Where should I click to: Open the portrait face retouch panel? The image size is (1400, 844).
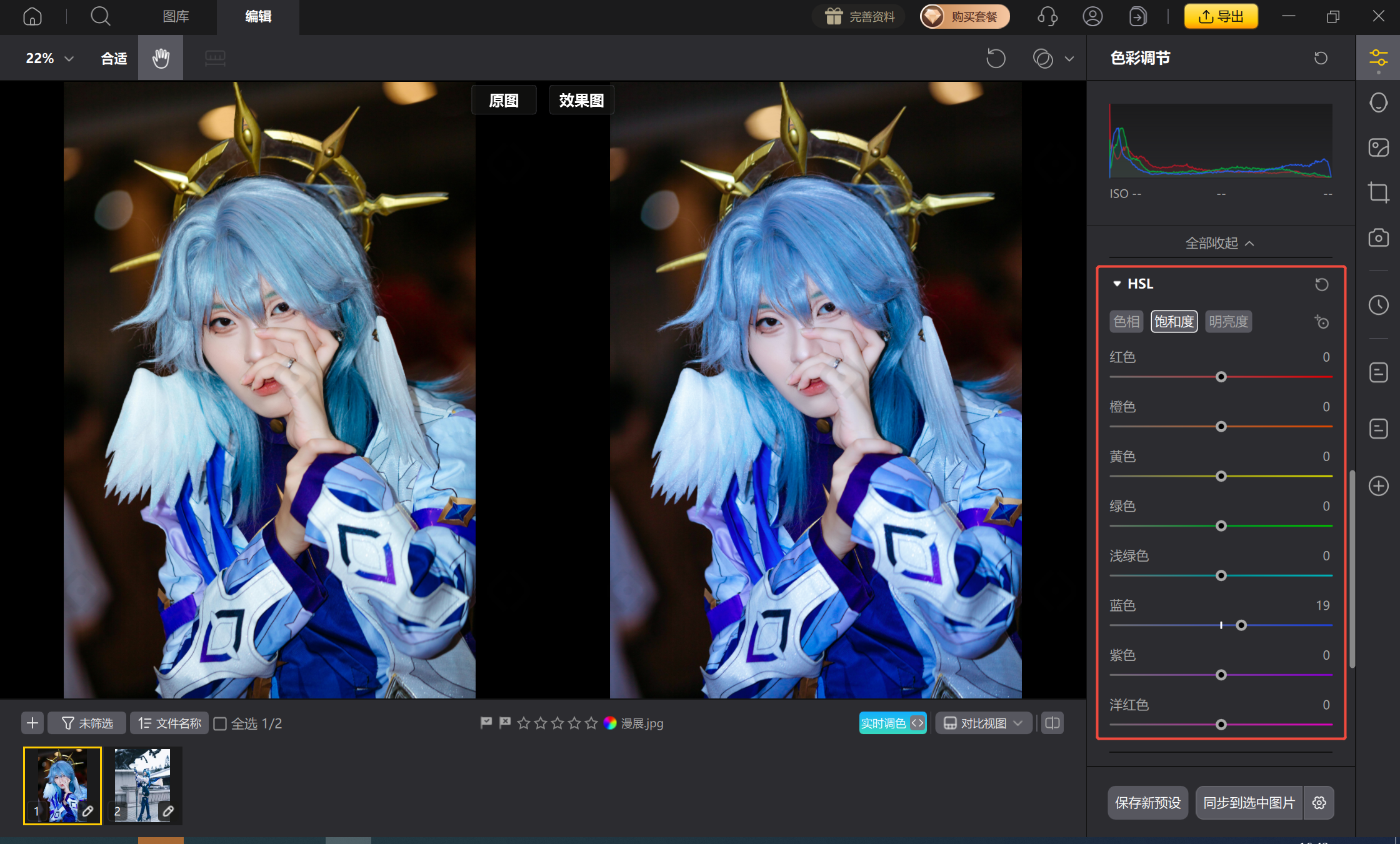coord(1378,102)
